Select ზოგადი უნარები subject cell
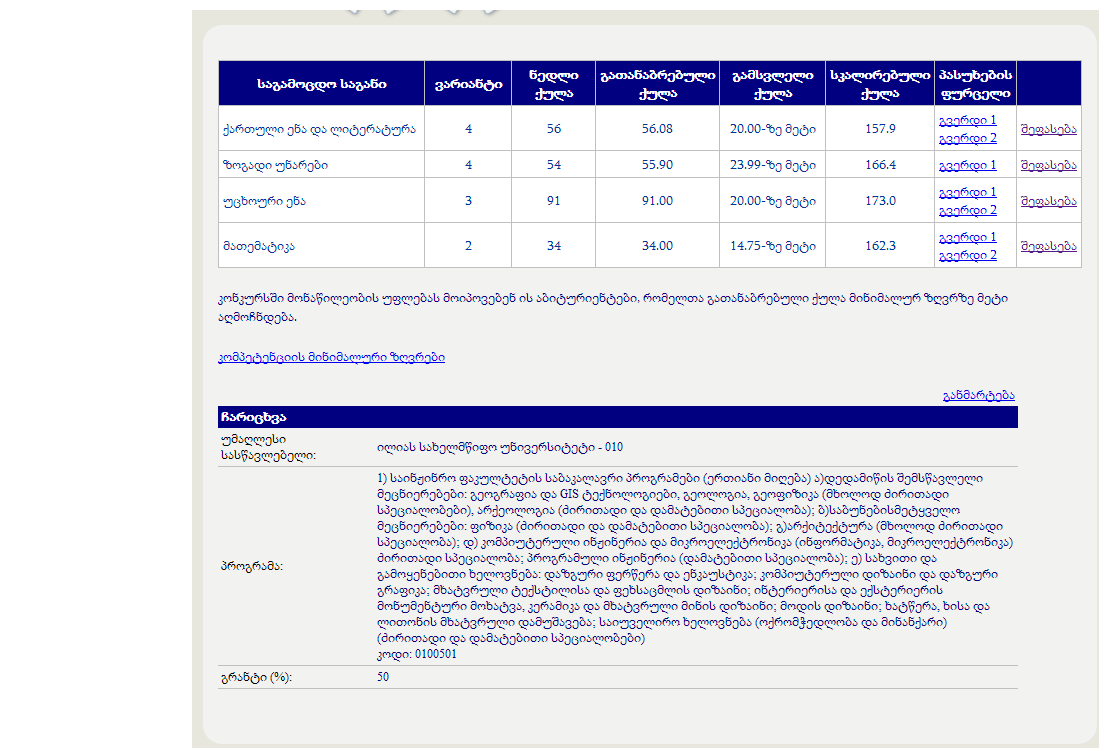This screenshot has width=1104, height=751. click(x=322, y=165)
